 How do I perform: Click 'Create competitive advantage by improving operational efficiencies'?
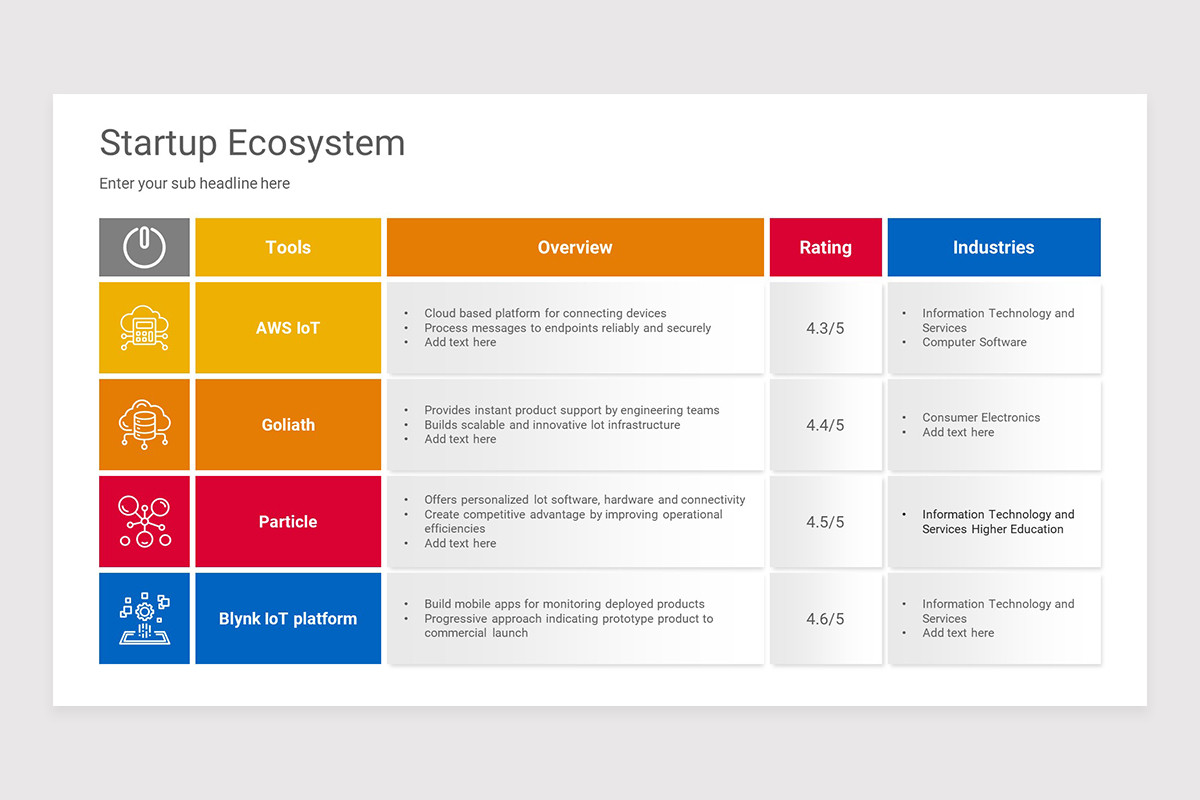[573, 522]
